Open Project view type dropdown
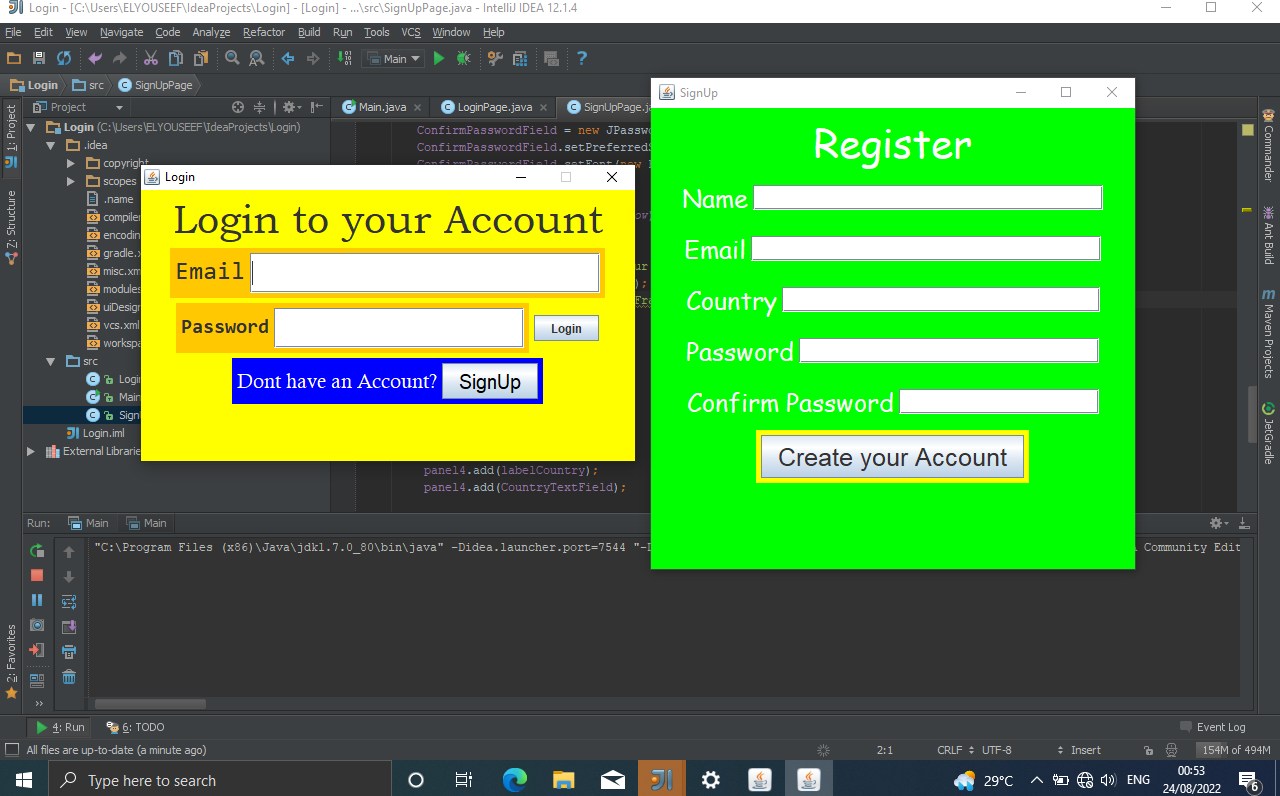The image size is (1280, 796). coord(77,107)
